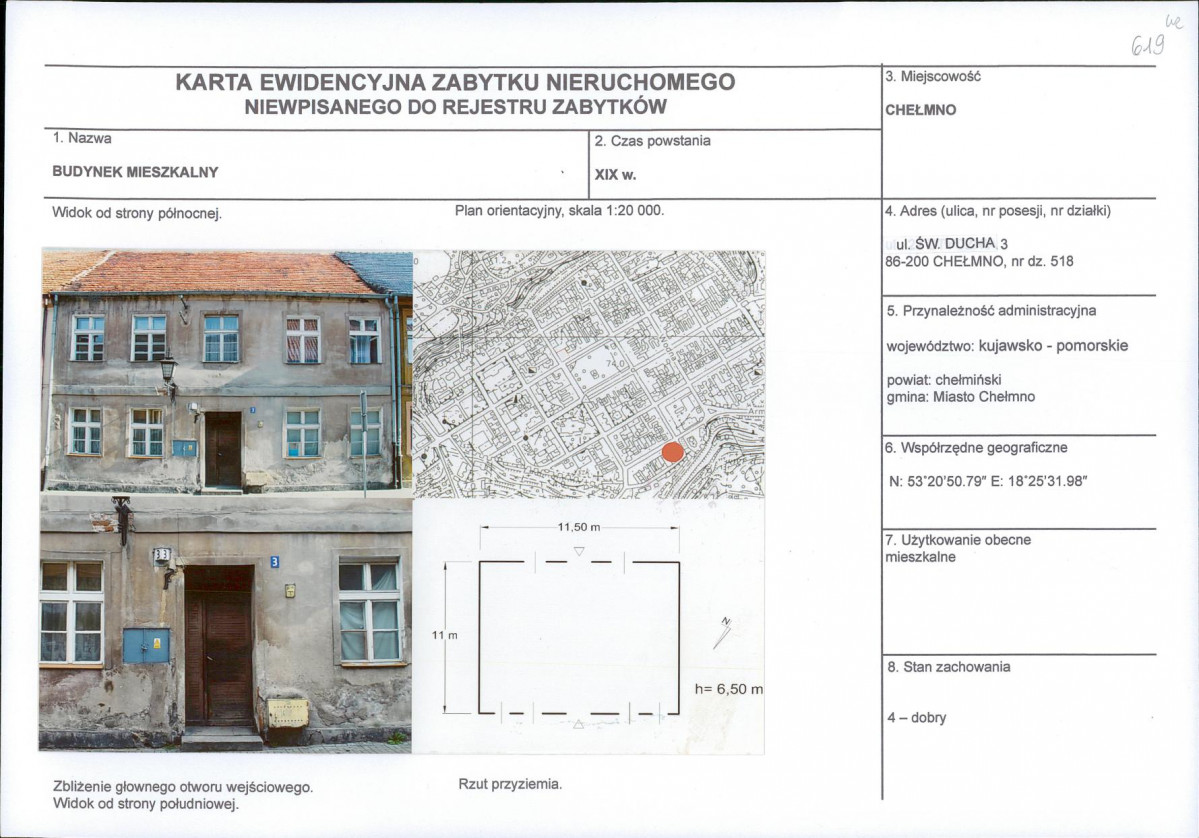The height and width of the screenshot is (838, 1199).
Task: Click the '11 m' depth dimension
Action: [x=444, y=635]
